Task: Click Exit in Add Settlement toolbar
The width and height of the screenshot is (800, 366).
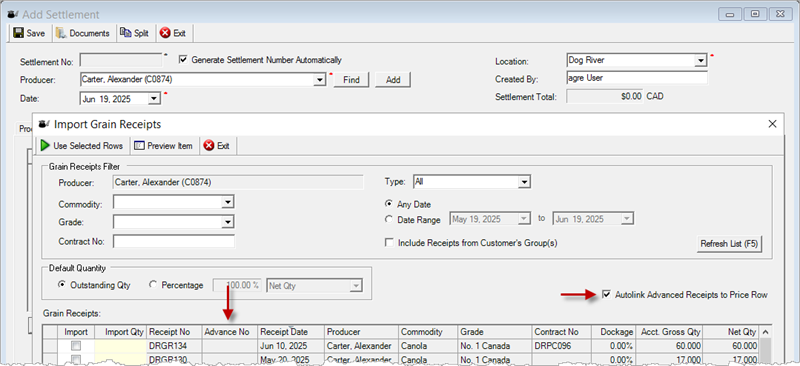Action: [173, 33]
